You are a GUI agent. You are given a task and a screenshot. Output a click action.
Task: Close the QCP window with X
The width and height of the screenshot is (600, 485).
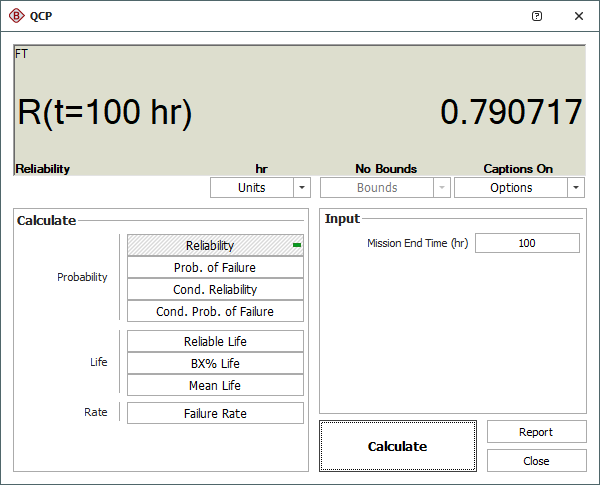[x=579, y=16]
